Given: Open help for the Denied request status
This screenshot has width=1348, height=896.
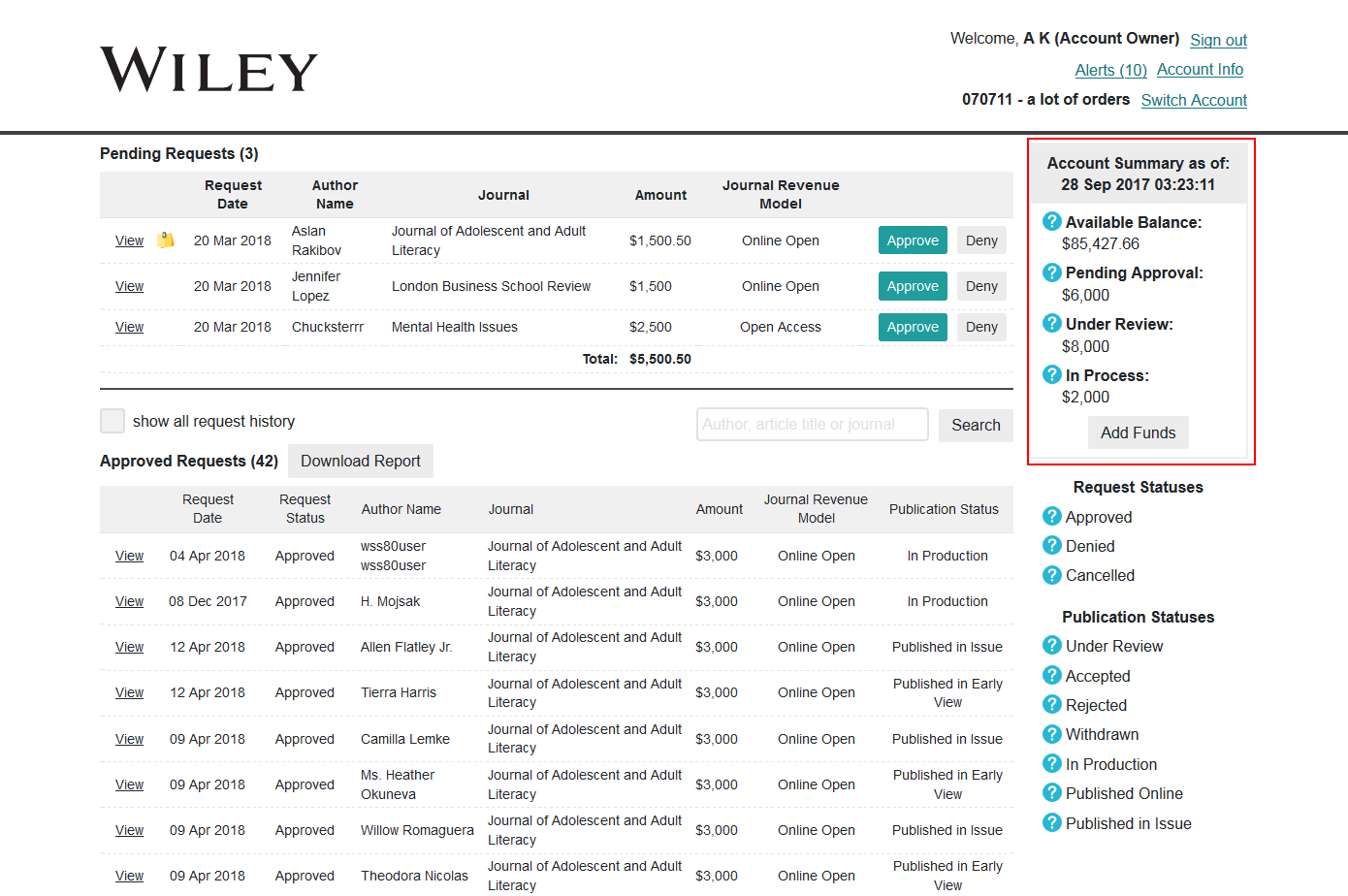Looking at the screenshot, I should [1051, 546].
